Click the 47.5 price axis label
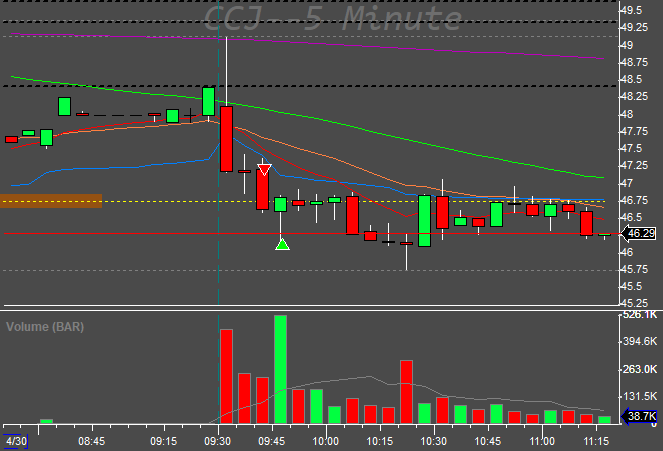Screen dimensions: 663x451 pyautogui.click(x=632, y=148)
